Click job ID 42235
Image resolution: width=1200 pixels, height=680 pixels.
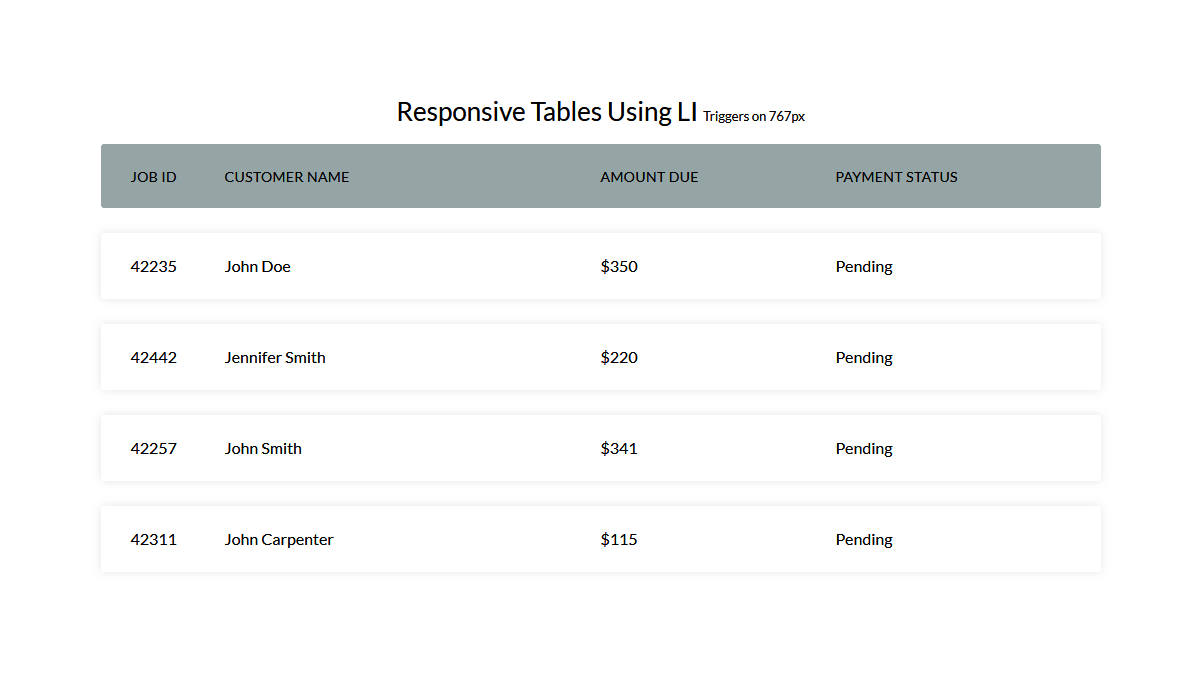click(x=154, y=267)
